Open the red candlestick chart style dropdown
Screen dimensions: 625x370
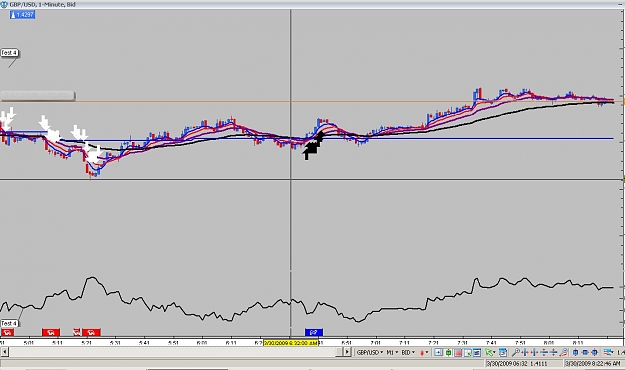(x=424, y=352)
